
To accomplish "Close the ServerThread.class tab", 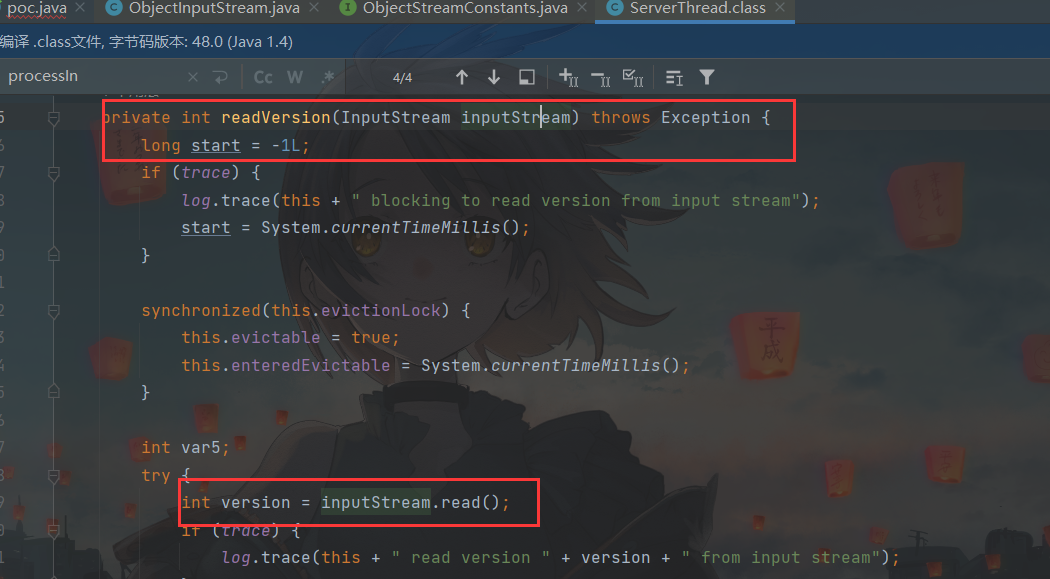I will point(783,9).
